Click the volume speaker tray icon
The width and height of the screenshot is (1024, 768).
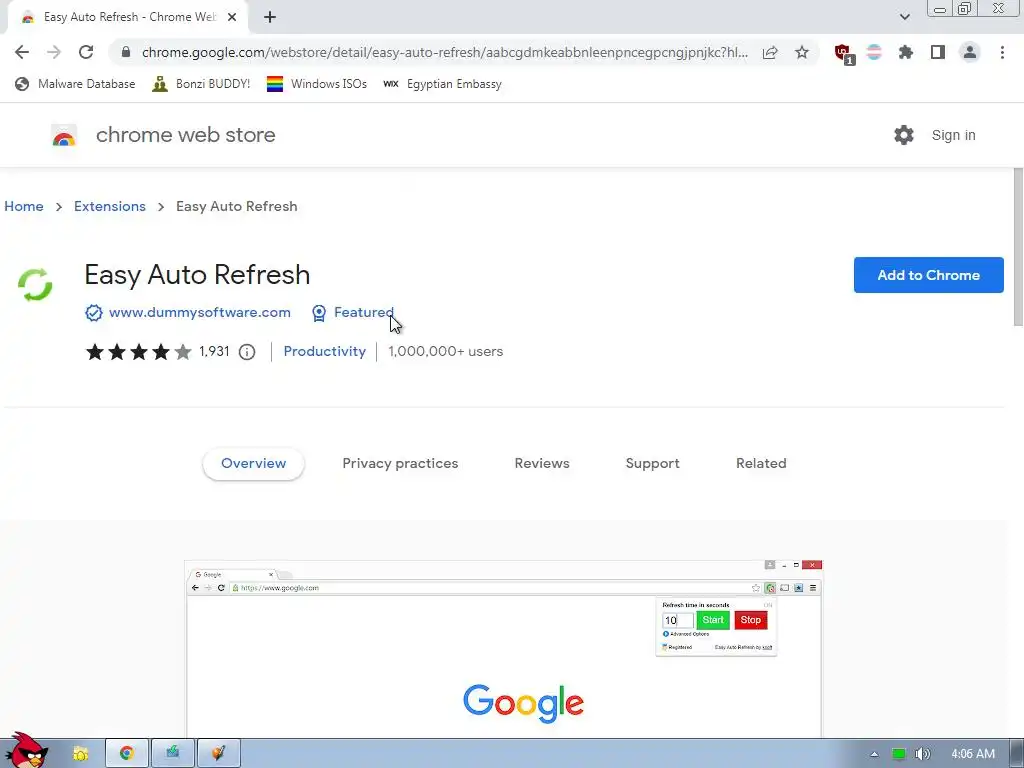pos(922,754)
